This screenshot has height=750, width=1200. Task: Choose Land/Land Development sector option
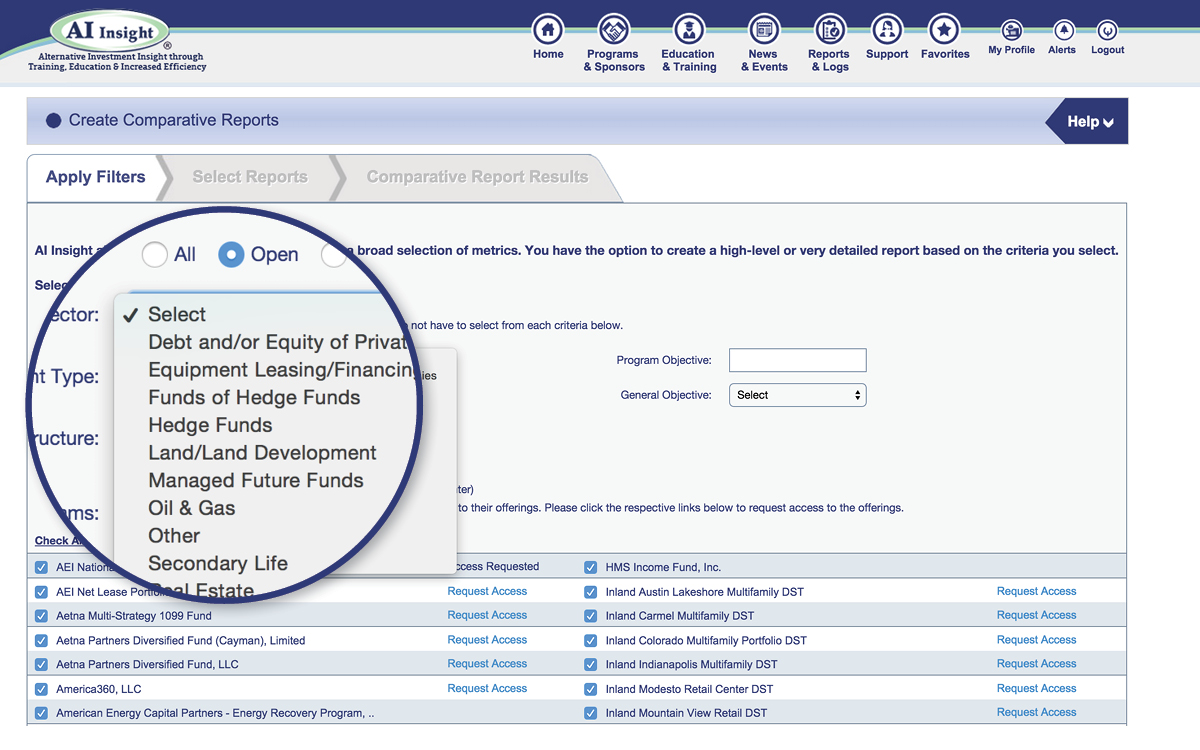(262, 453)
